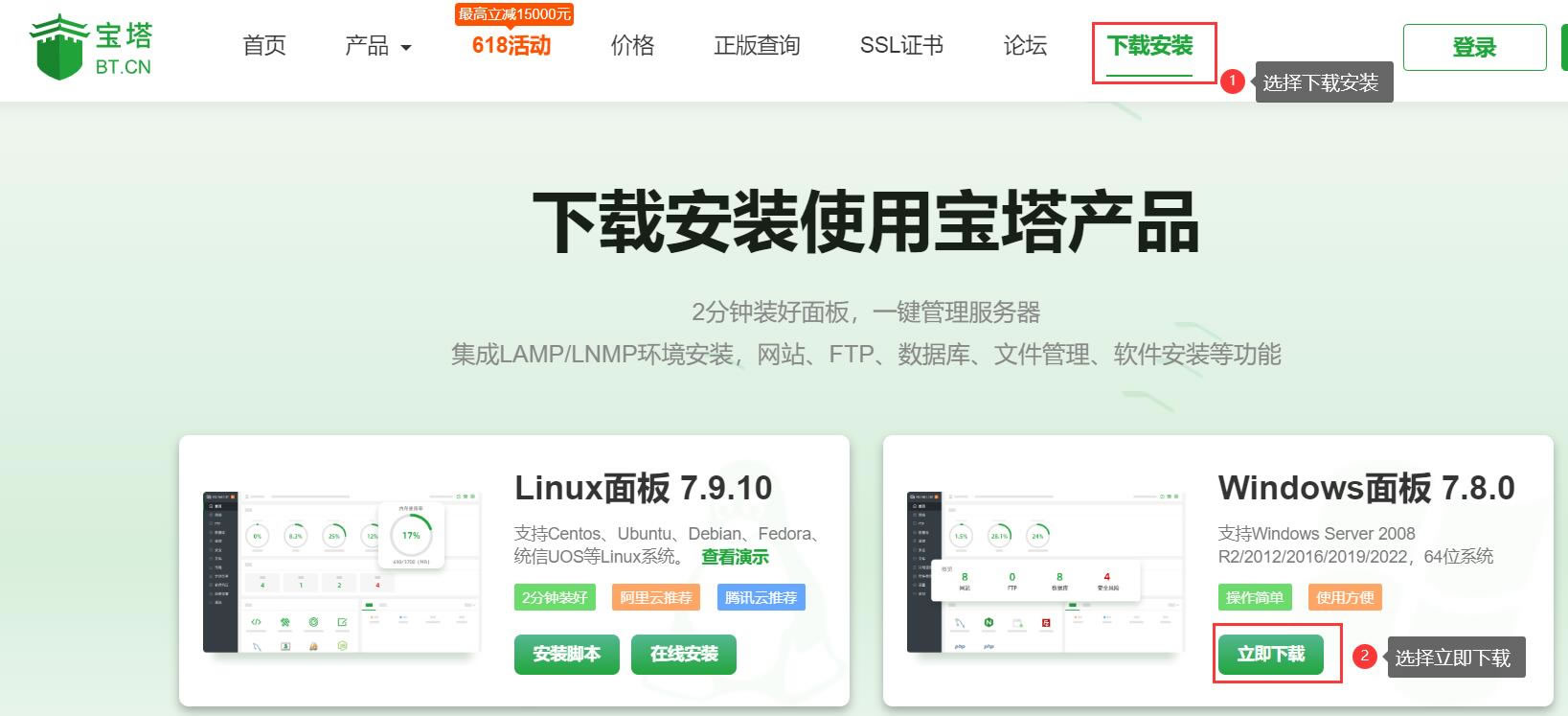1568x716 pixels.
Task: Click the 在线安装 button
Action: 684,654
